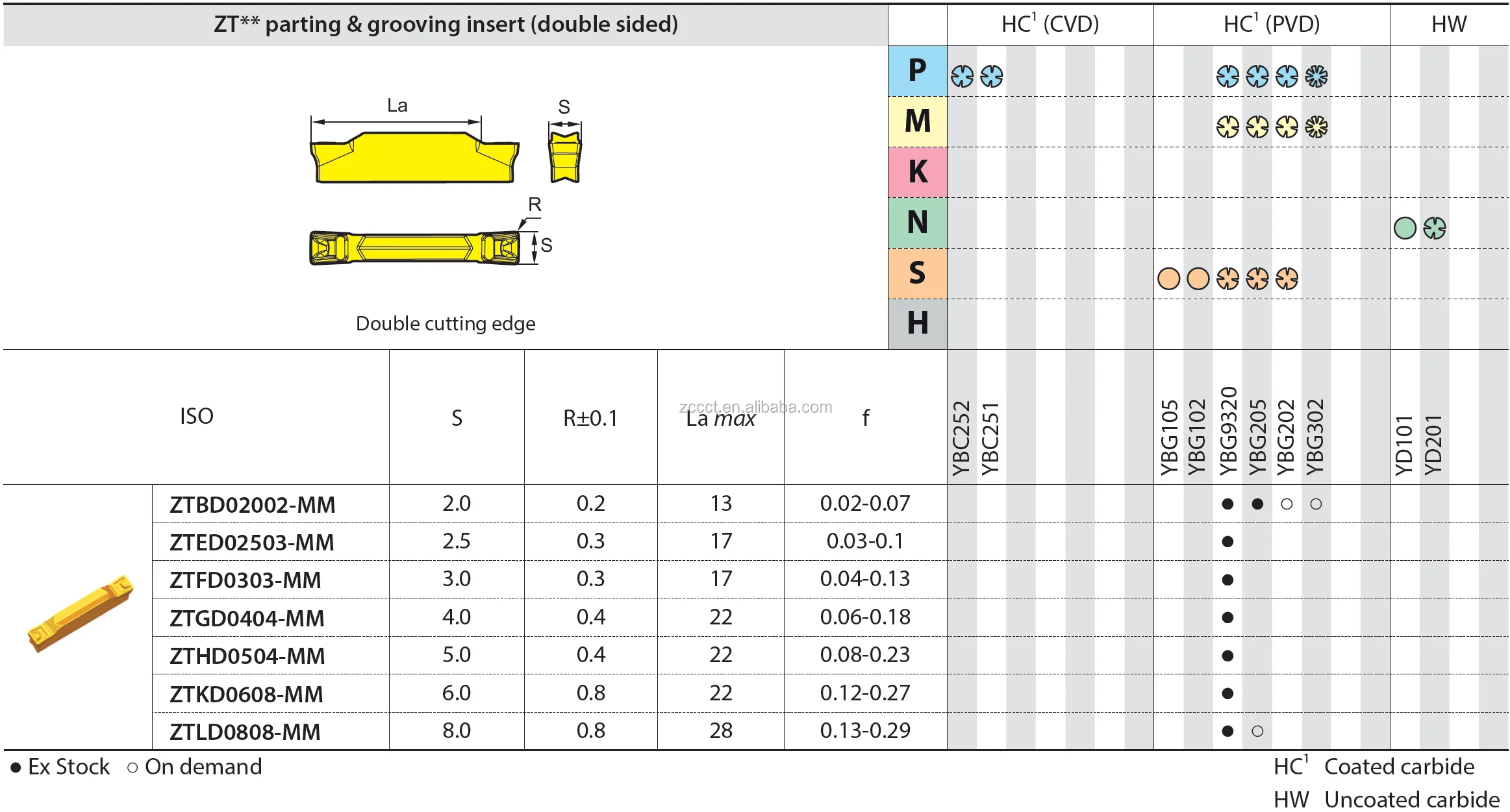
Task: Click the YBG205 filled dot for ZTBD02002-MM
Action: click(x=1257, y=504)
